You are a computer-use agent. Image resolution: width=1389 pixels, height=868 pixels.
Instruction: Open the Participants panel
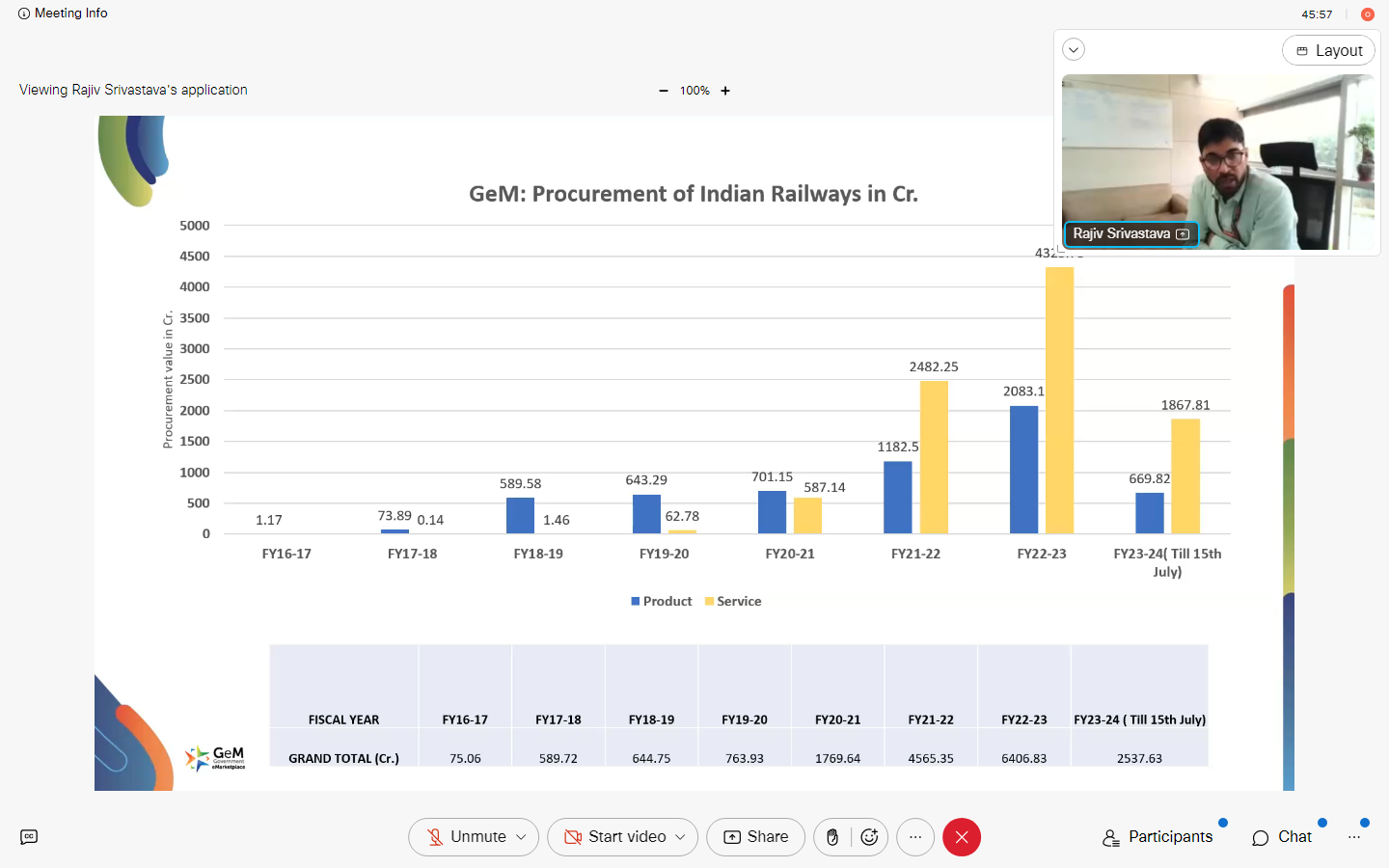pos(1157,837)
